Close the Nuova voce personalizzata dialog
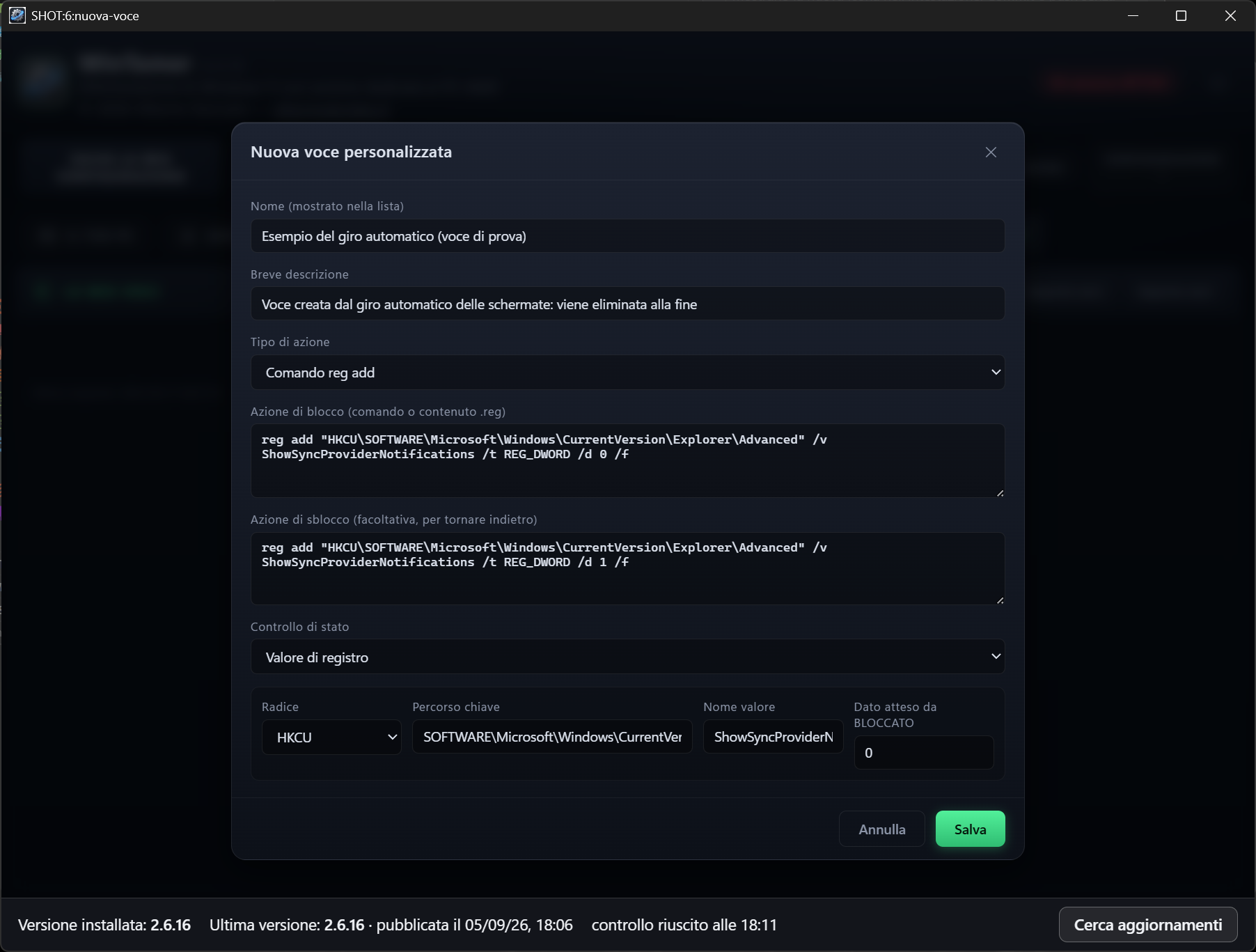The height and width of the screenshot is (952, 1256). (991, 152)
